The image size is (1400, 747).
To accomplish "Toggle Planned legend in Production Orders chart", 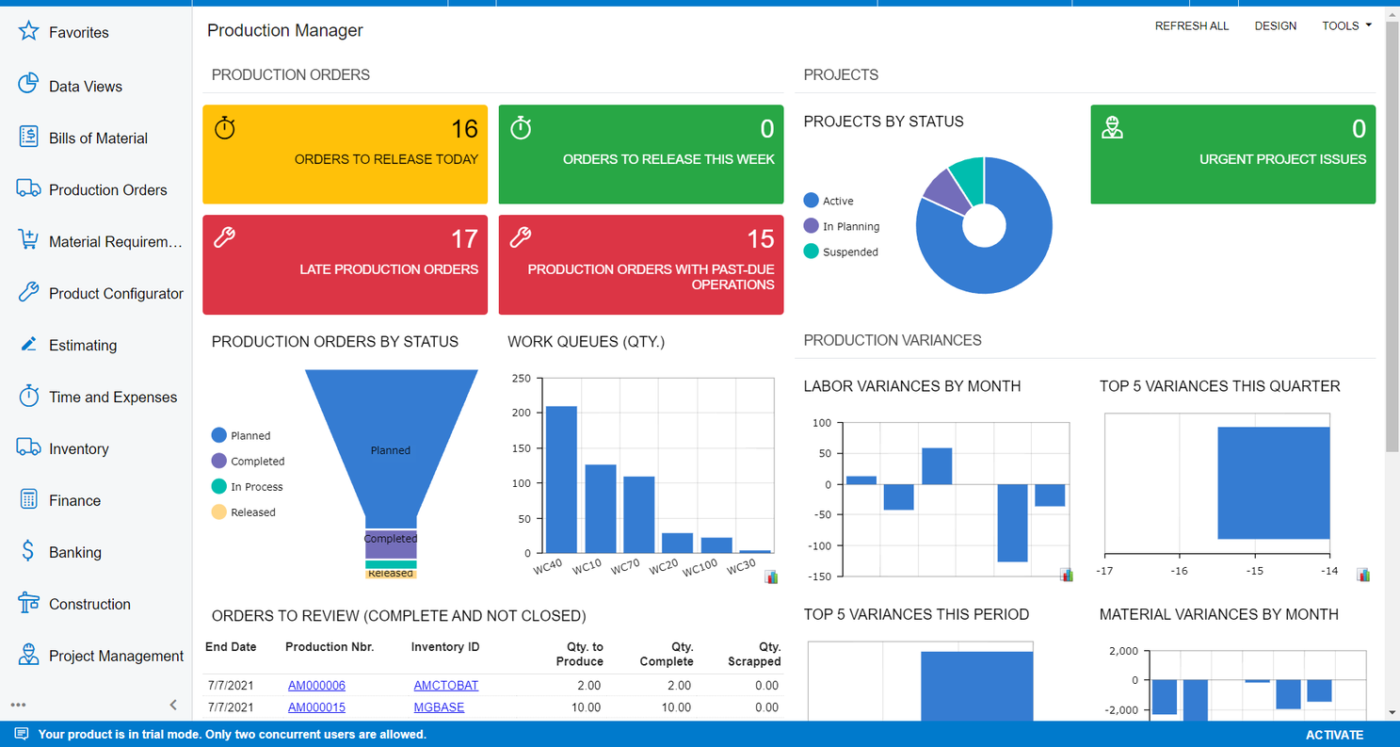I will (219, 436).
